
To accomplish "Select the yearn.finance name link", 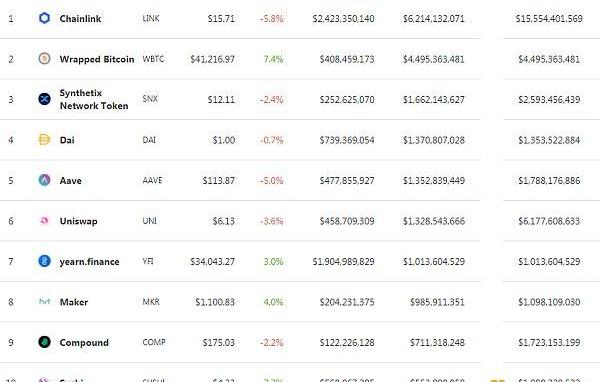I will pyautogui.click(x=90, y=262).
